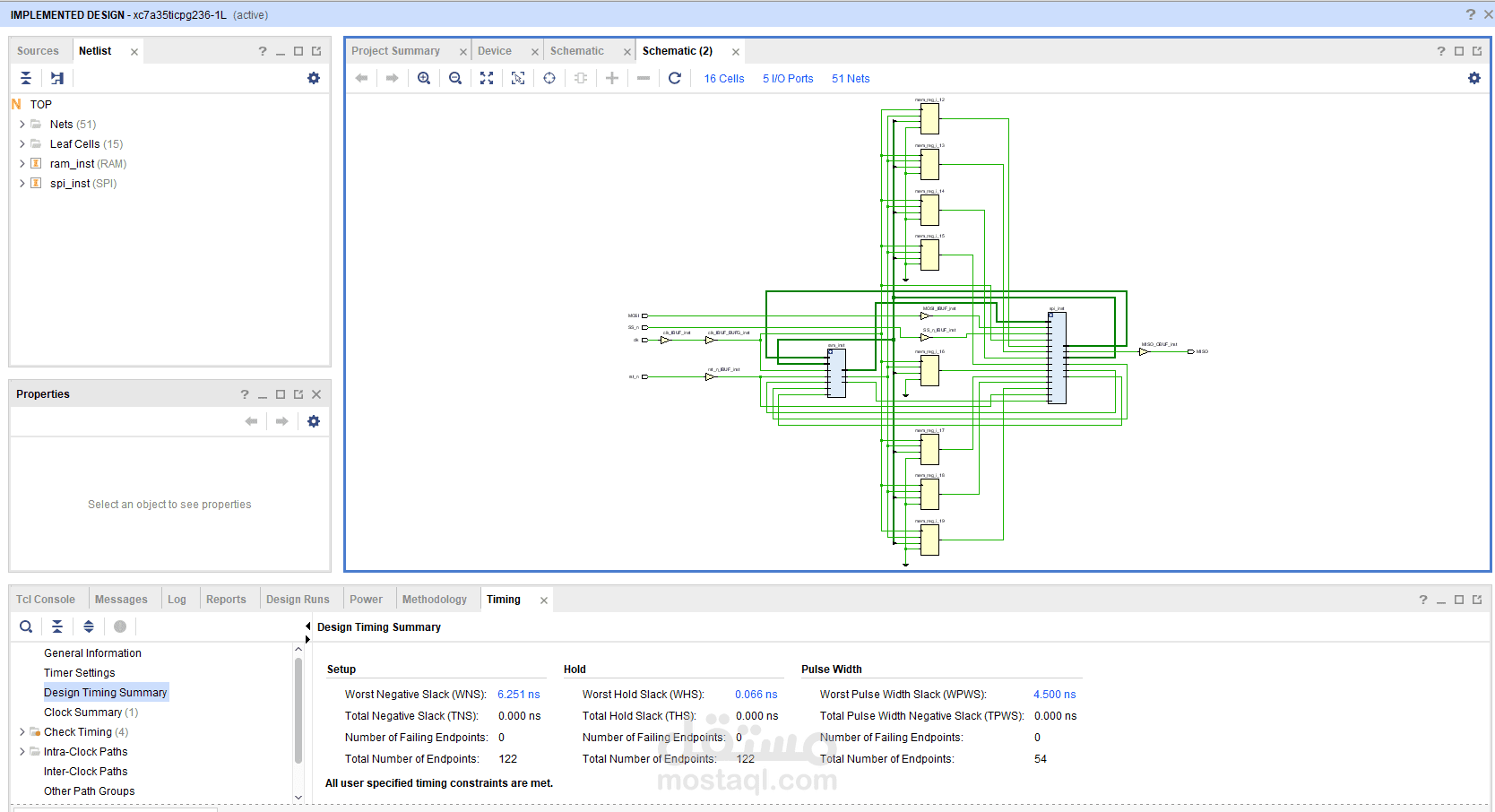
Task: Click the timing tree vertical scrollbar
Action: [x=298, y=710]
